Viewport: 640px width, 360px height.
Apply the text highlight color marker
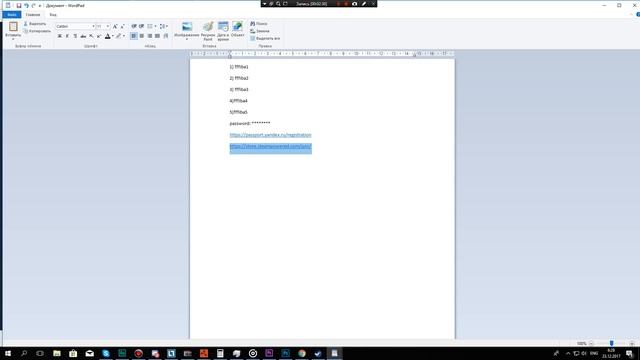(x=118, y=36)
